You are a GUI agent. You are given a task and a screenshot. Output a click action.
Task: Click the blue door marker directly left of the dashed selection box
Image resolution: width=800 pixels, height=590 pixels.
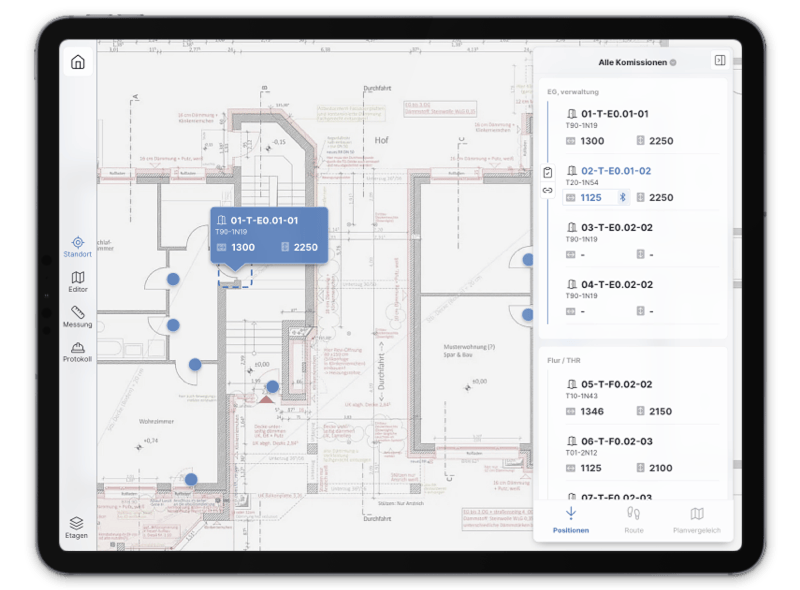(173, 279)
